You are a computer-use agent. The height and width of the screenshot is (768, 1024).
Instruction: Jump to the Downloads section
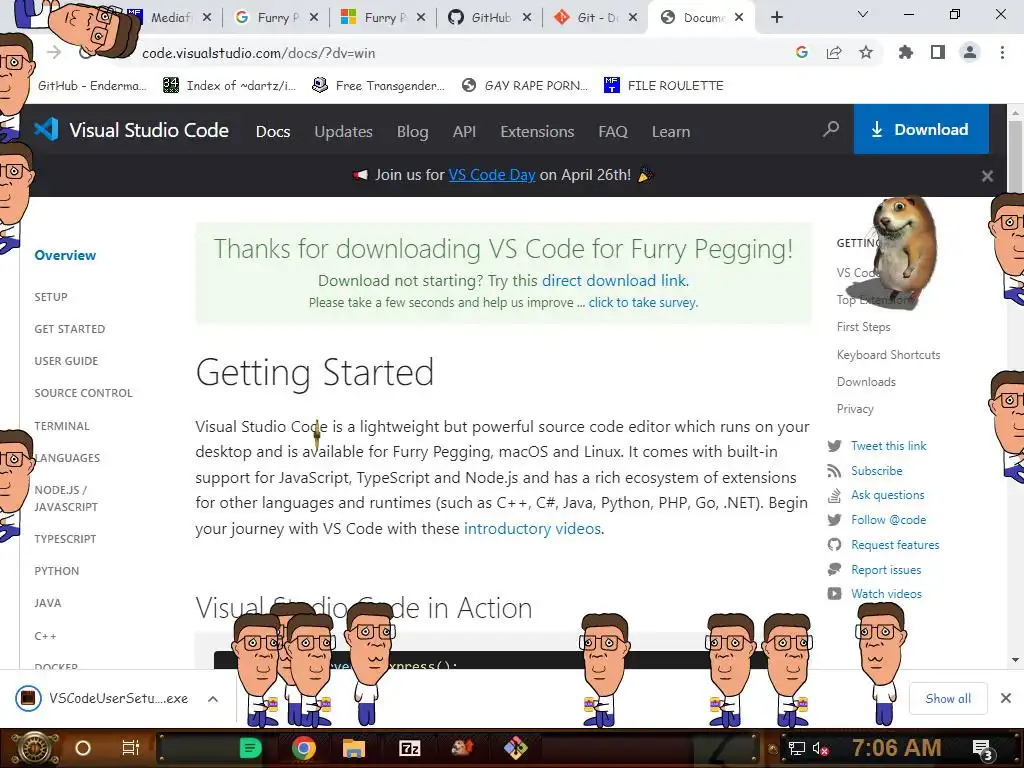click(866, 382)
